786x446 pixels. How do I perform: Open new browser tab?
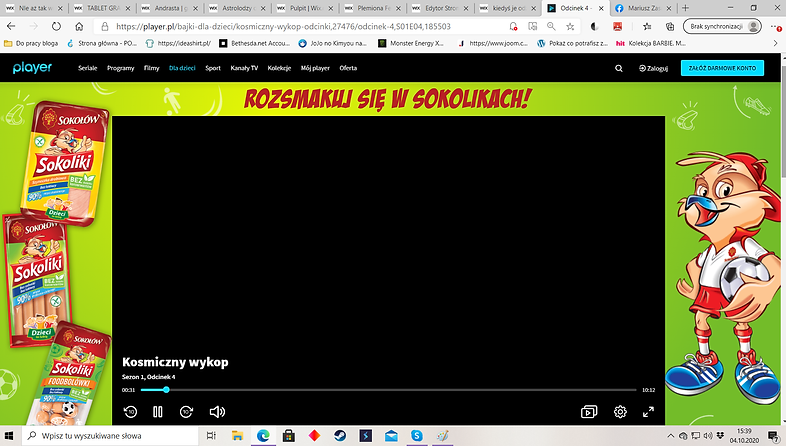[x=685, y=8]
